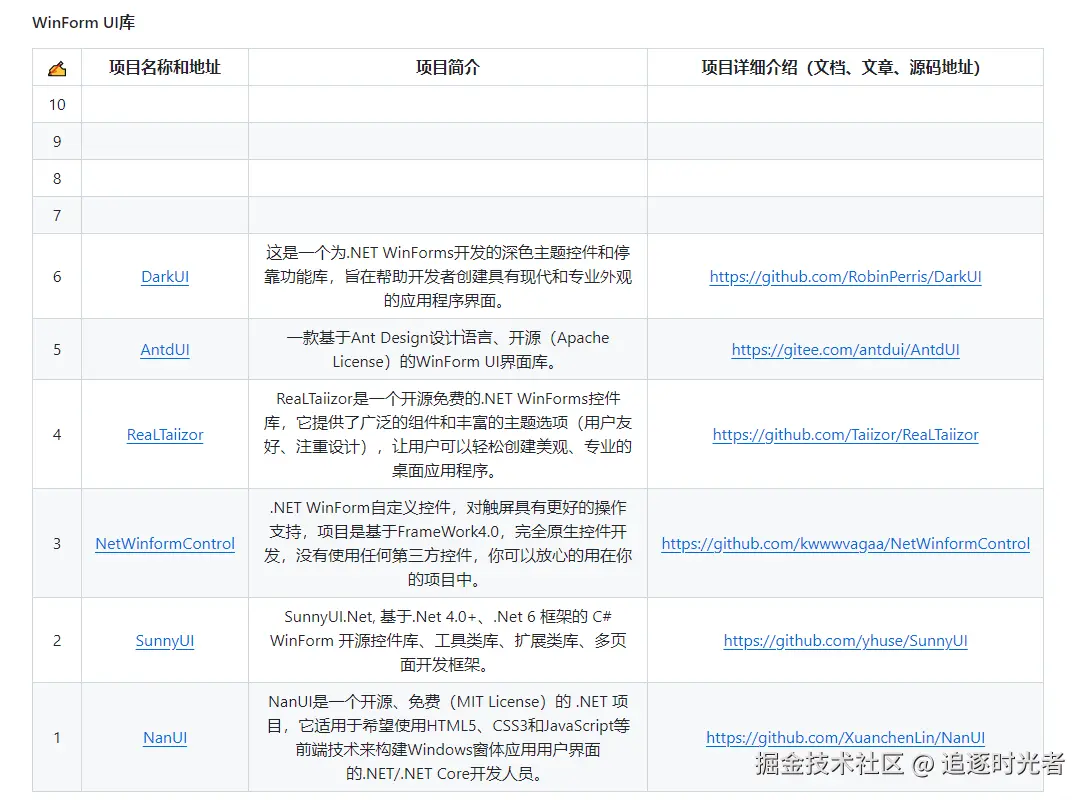Visit github.com/yhuse/SunnyUI URL

845,641
